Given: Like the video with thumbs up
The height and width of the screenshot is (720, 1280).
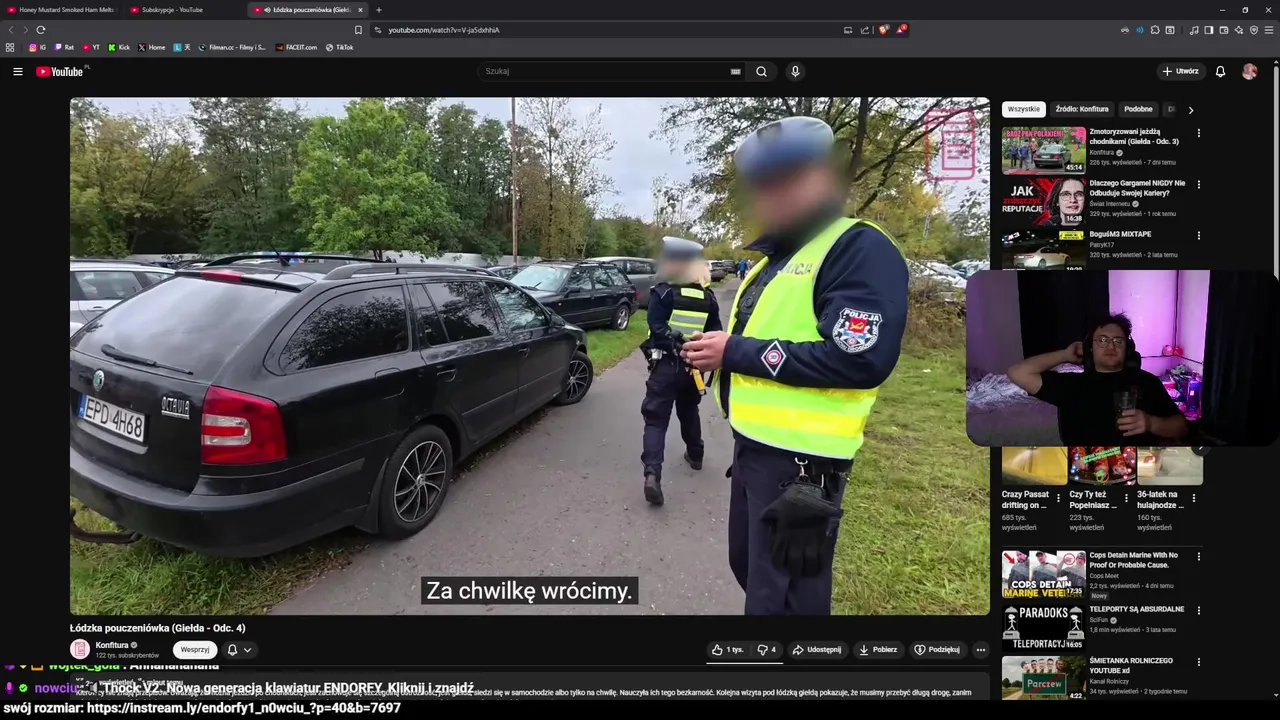Looking at the screenshot, I should click(x=727, y=649).
